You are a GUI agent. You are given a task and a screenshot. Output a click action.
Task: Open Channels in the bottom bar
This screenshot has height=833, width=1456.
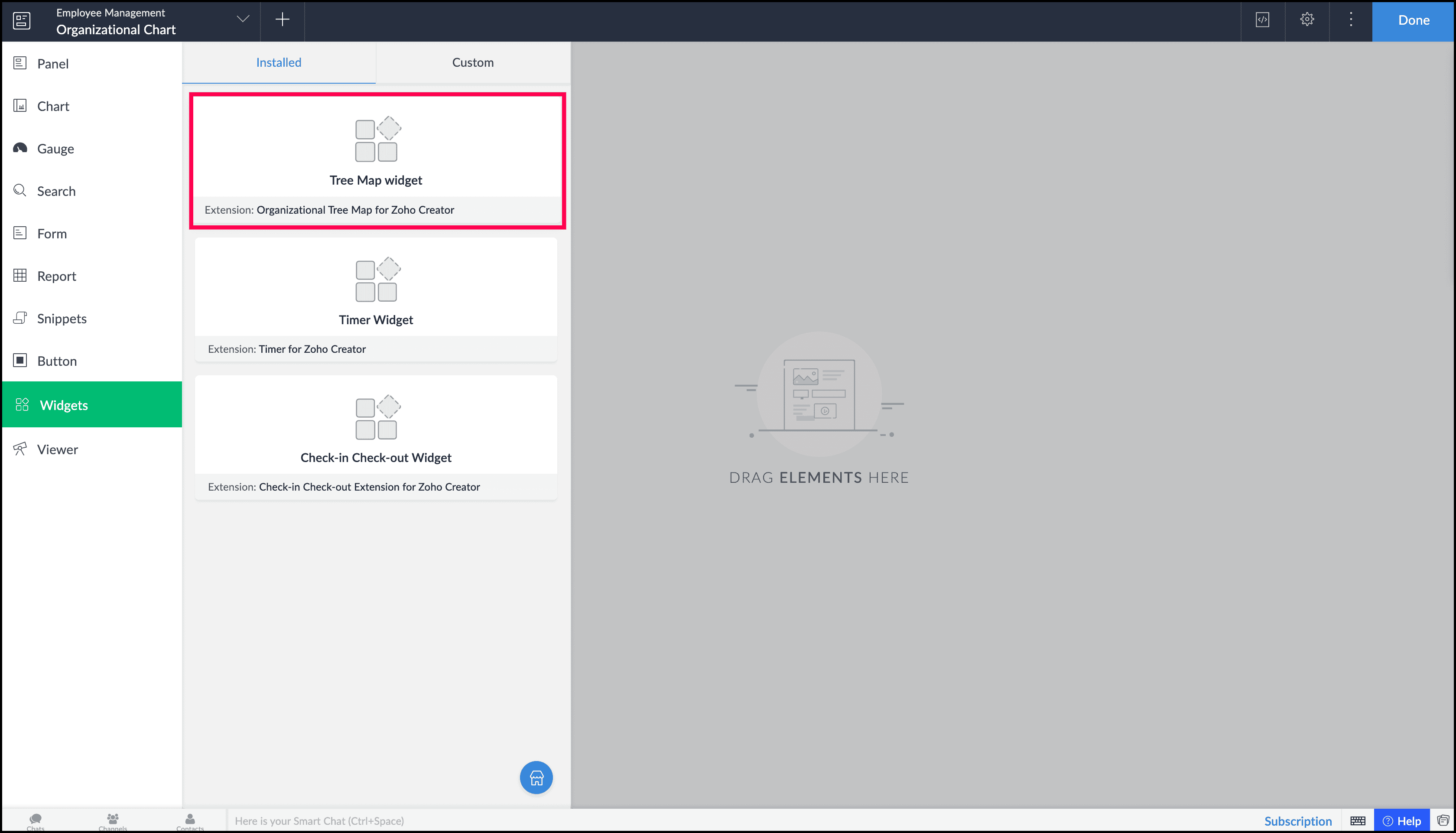[113, 821]
